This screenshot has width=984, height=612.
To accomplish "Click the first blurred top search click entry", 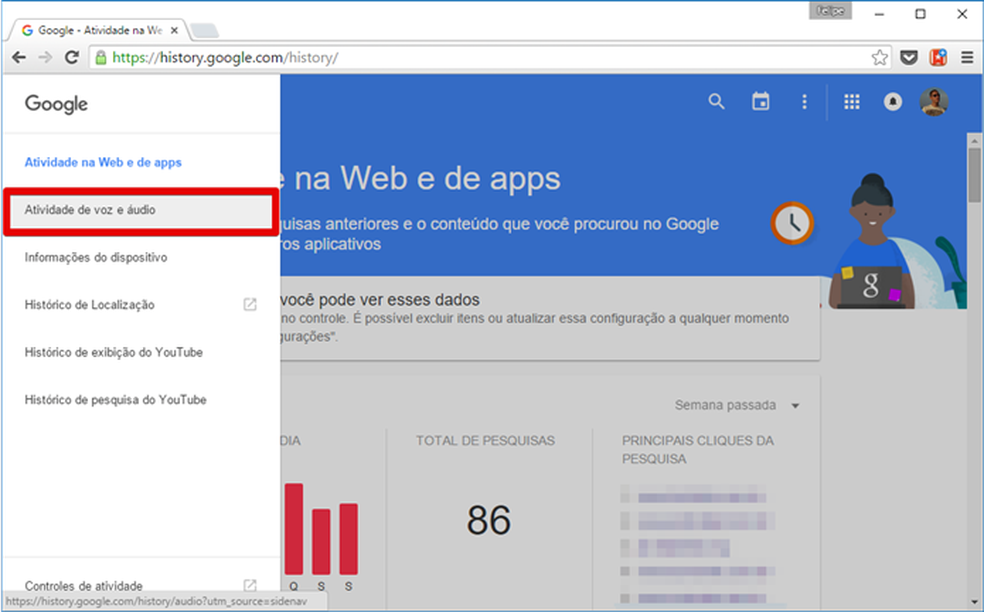I will [693, 497].
